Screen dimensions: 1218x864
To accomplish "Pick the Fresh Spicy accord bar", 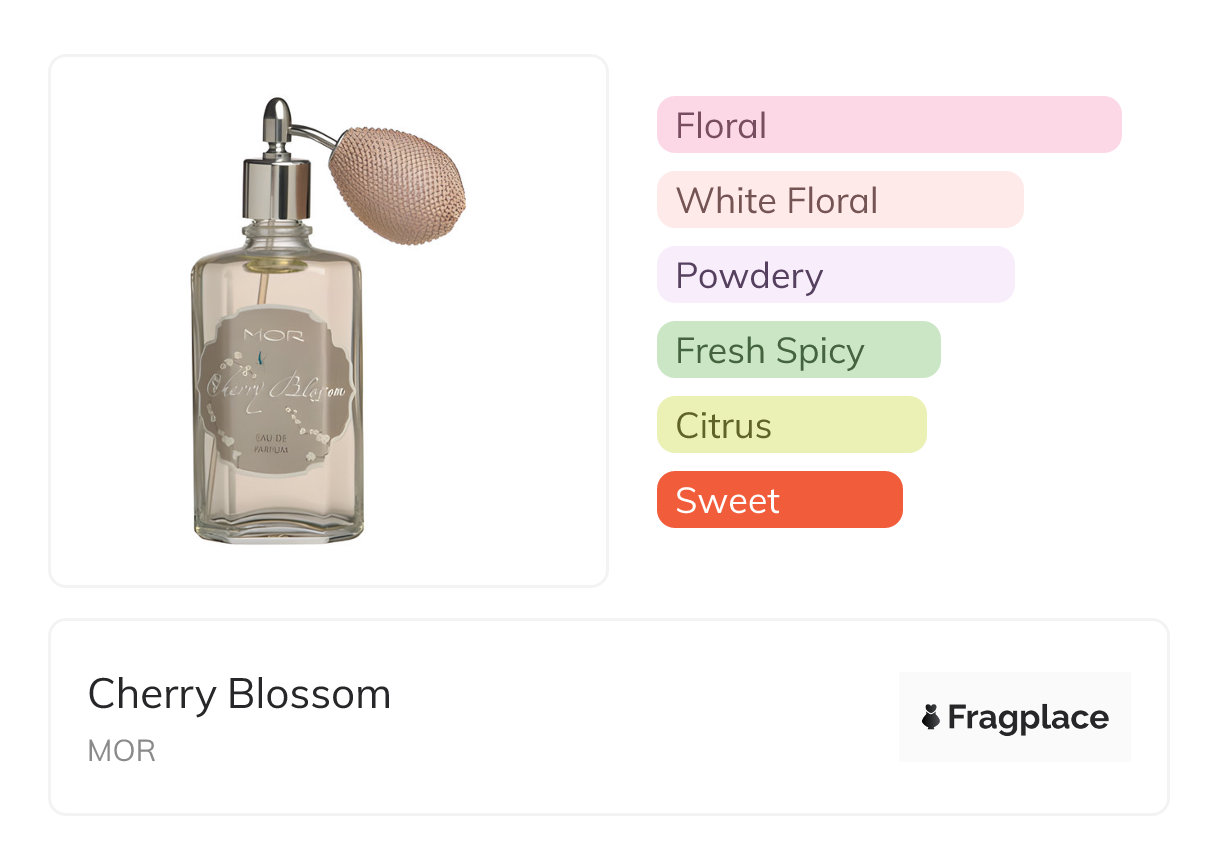I will [798, 350].
